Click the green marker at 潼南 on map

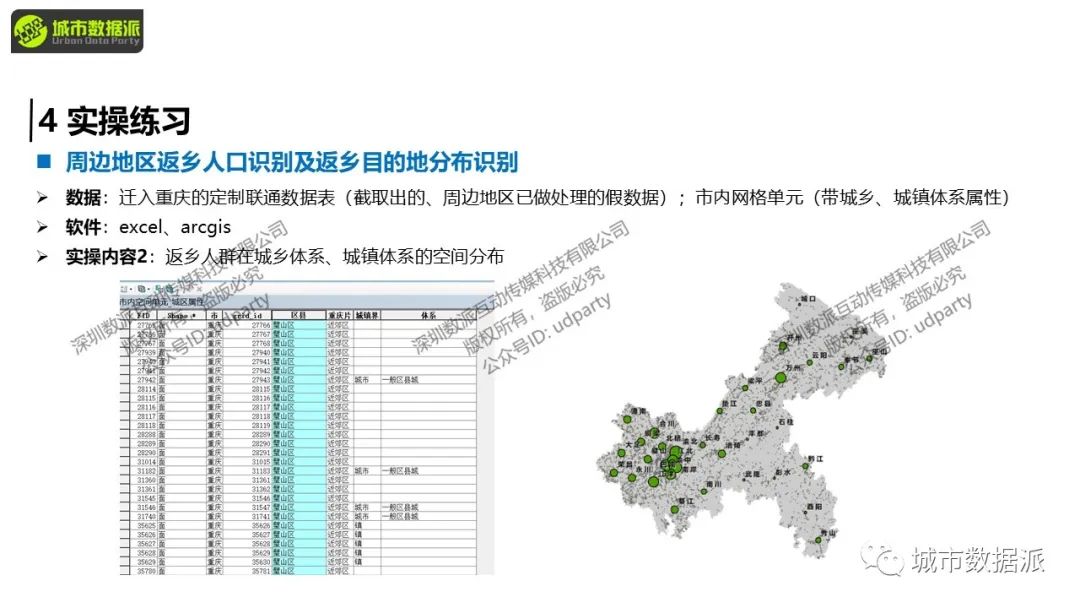point(627,419)
